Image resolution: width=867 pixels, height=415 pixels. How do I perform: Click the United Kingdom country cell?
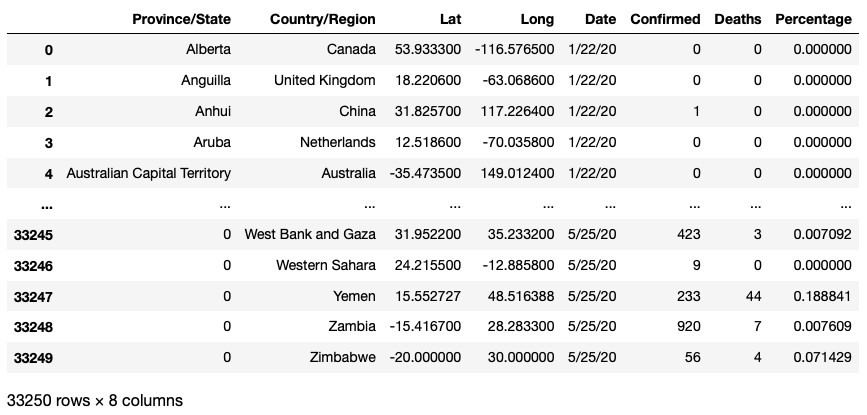325,80
